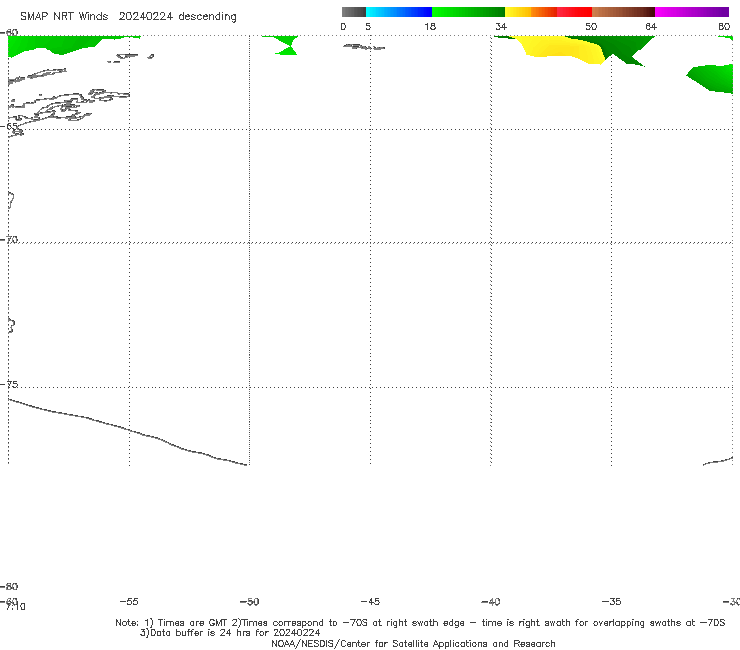Click the word "descending" in the title
The width and height of the screenshot is (740, 650).
(208, 17)
